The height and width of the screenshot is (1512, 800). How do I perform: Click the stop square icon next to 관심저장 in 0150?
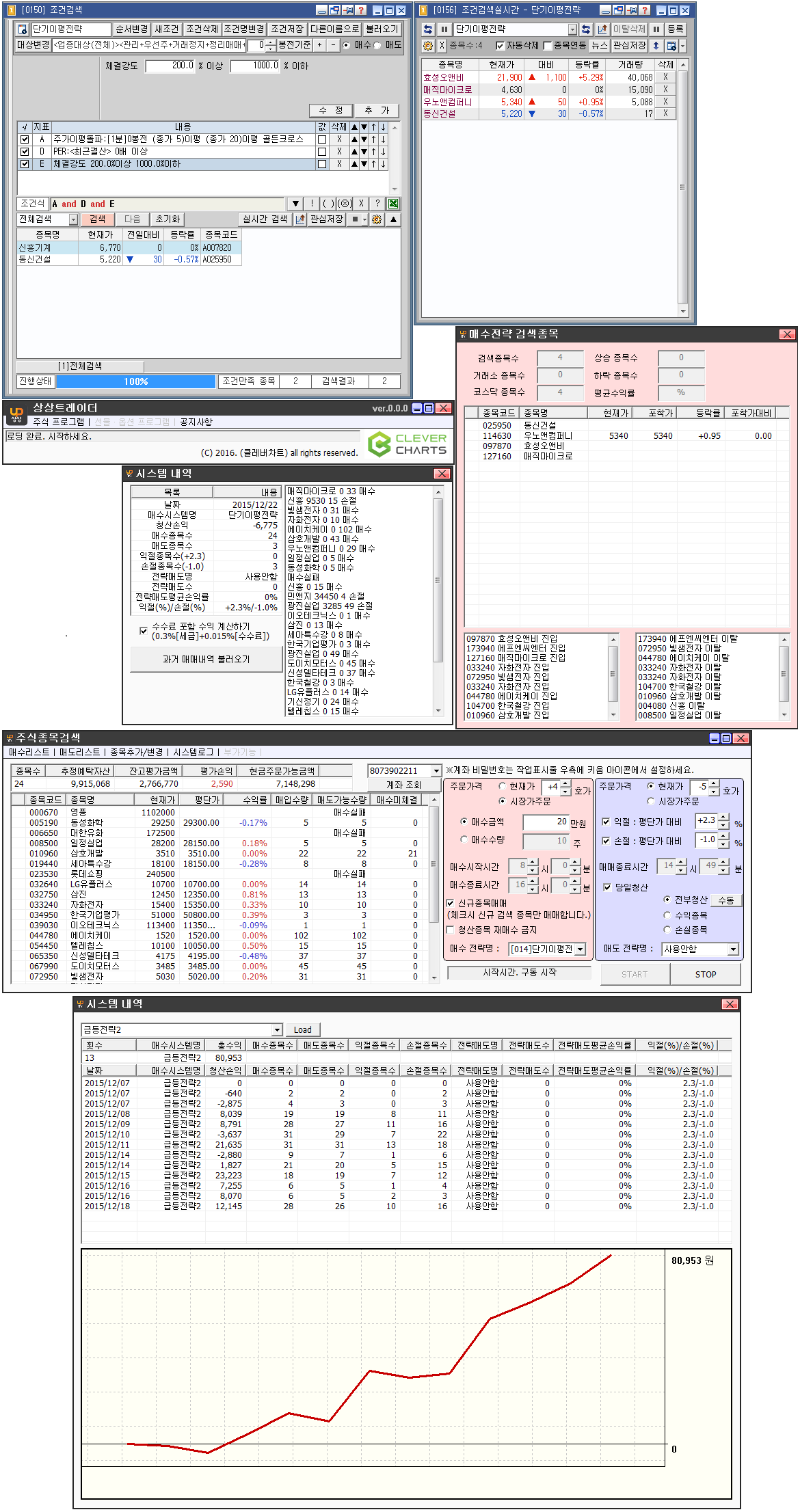tap(355, 219)
